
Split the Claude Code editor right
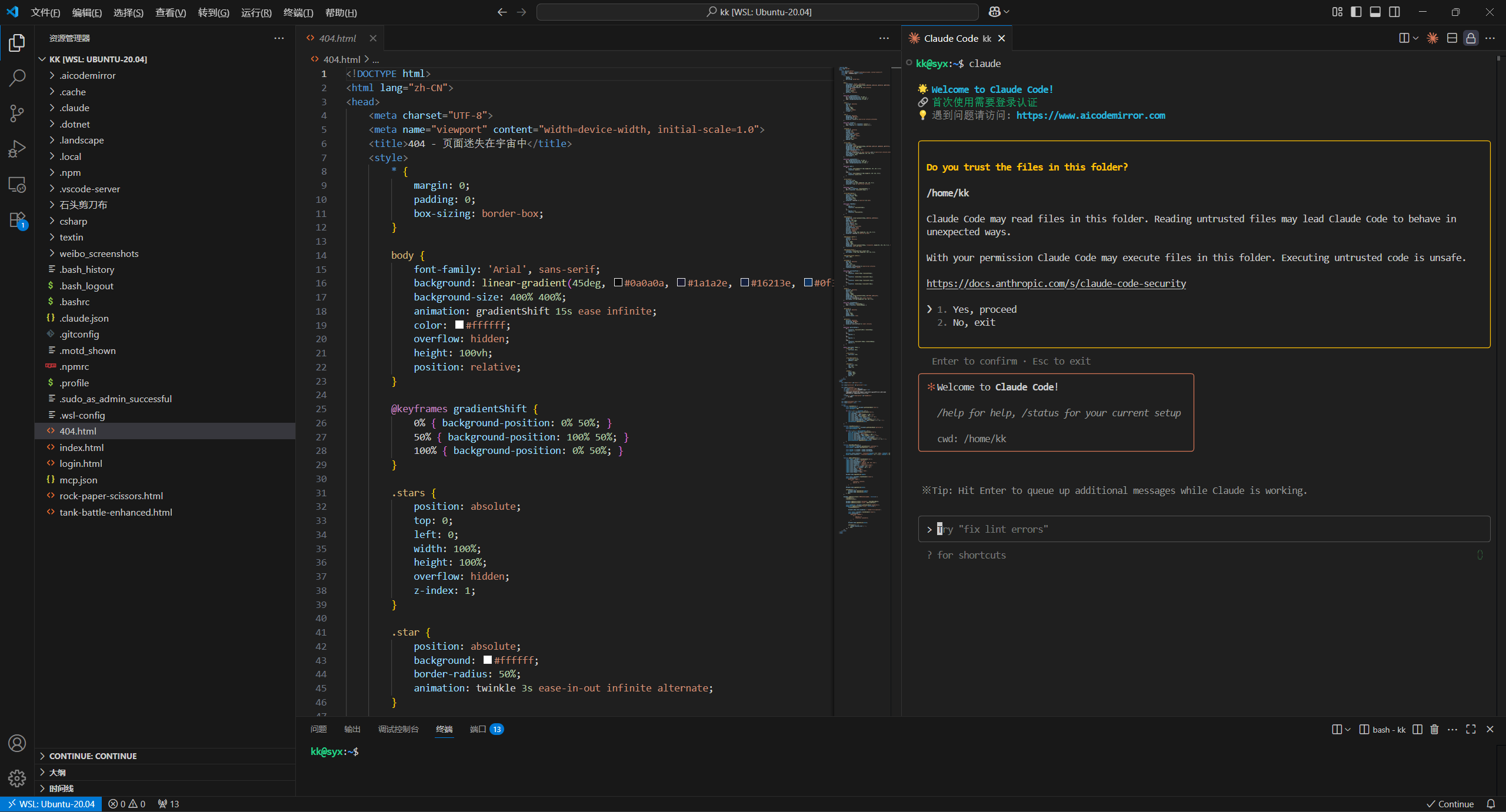pos(1404,38)
